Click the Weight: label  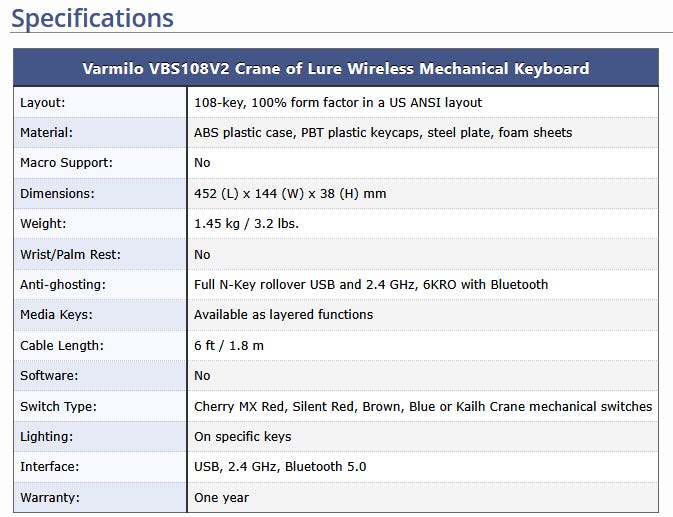coord(43,224)
